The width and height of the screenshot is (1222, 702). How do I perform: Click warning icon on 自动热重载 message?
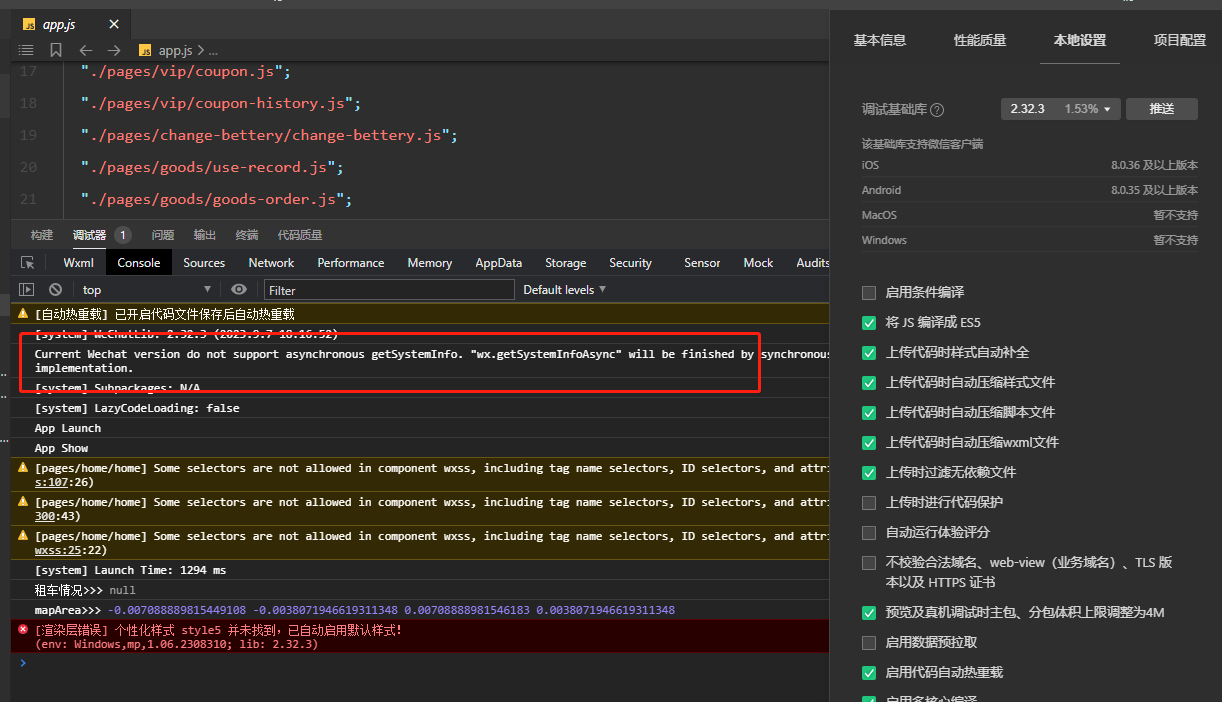point(23,314)
